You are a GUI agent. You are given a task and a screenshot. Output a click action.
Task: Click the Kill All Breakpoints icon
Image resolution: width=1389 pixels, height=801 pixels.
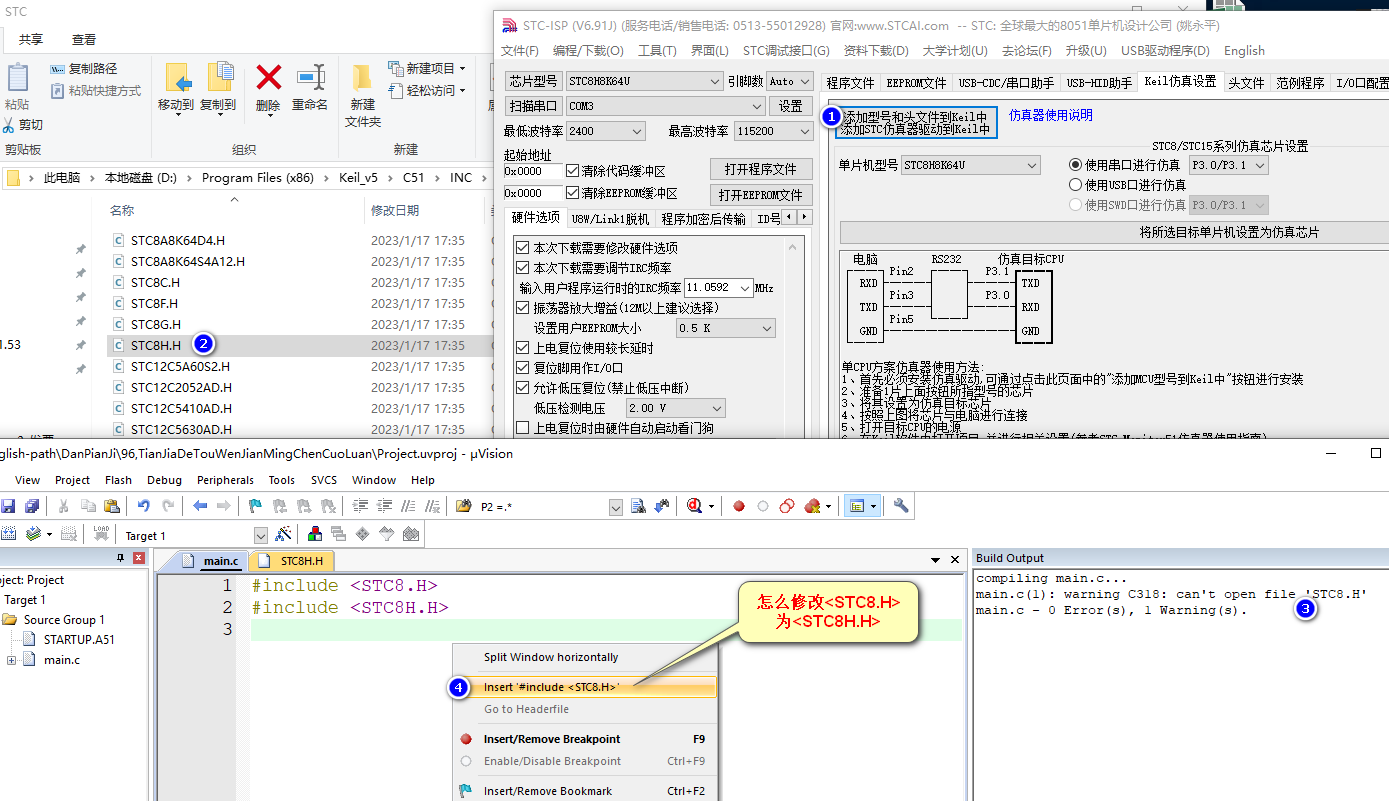pos(812,506)
